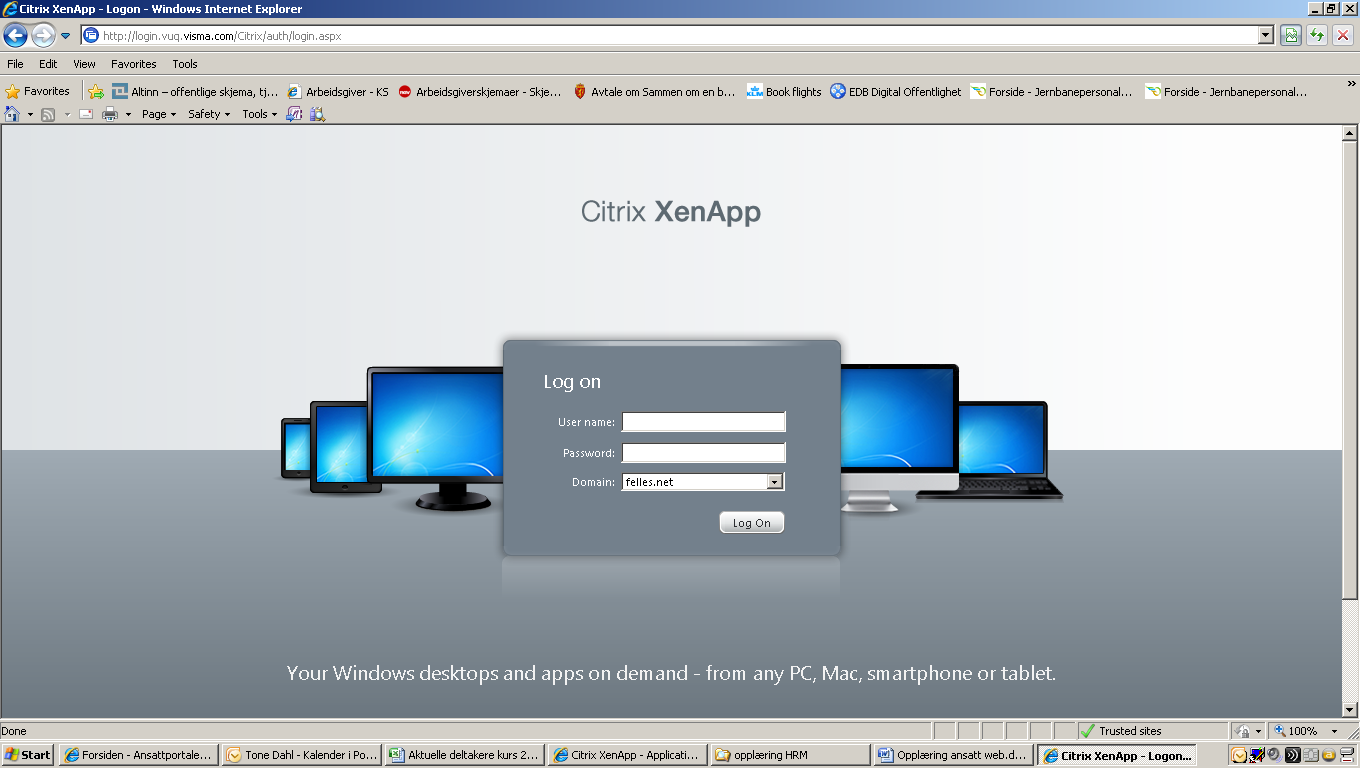Click the Favorites star button
This screenshot has width=1360, height=768.
coord(38,91)
